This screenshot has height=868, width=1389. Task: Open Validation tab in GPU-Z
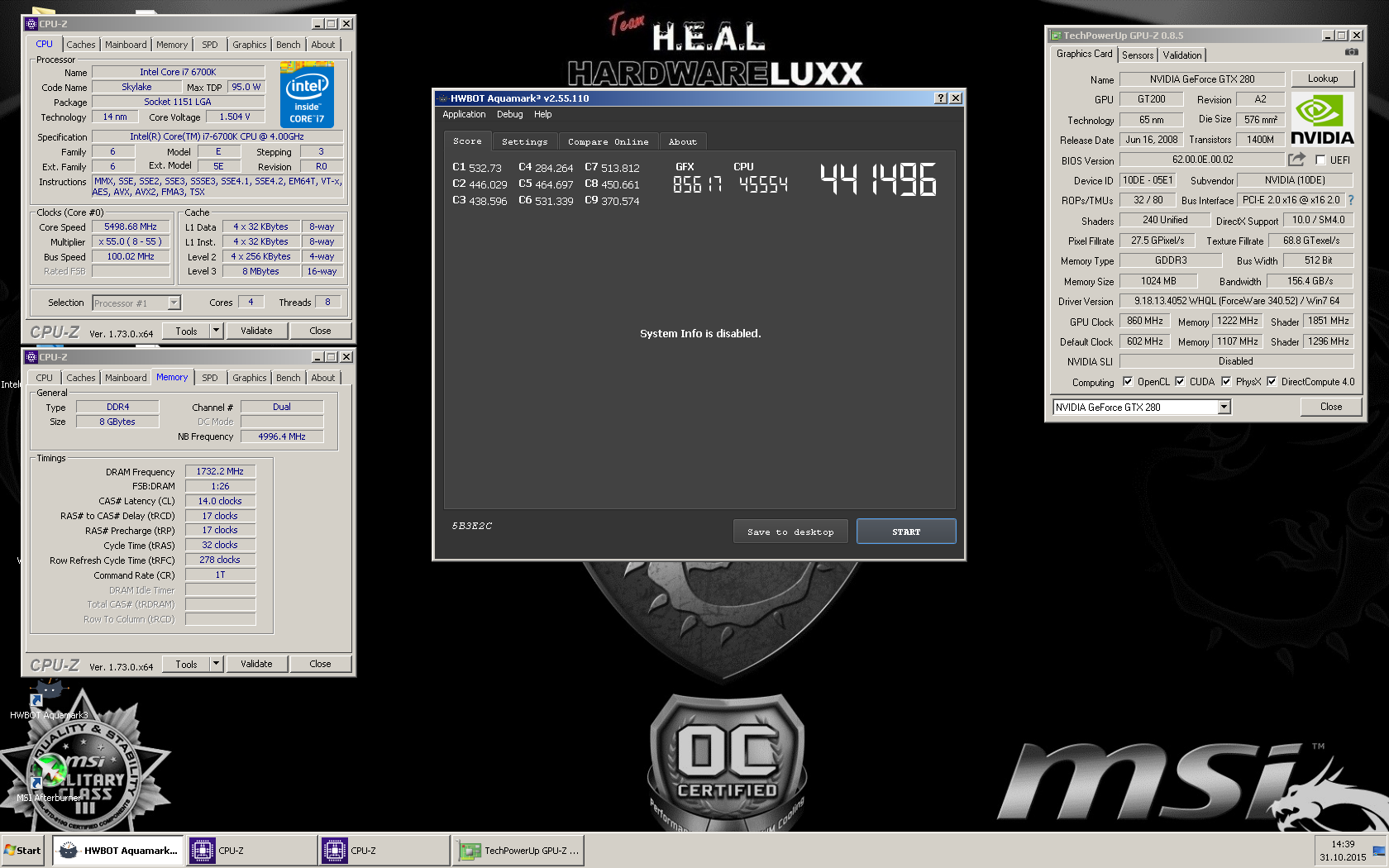(1182, 55)
